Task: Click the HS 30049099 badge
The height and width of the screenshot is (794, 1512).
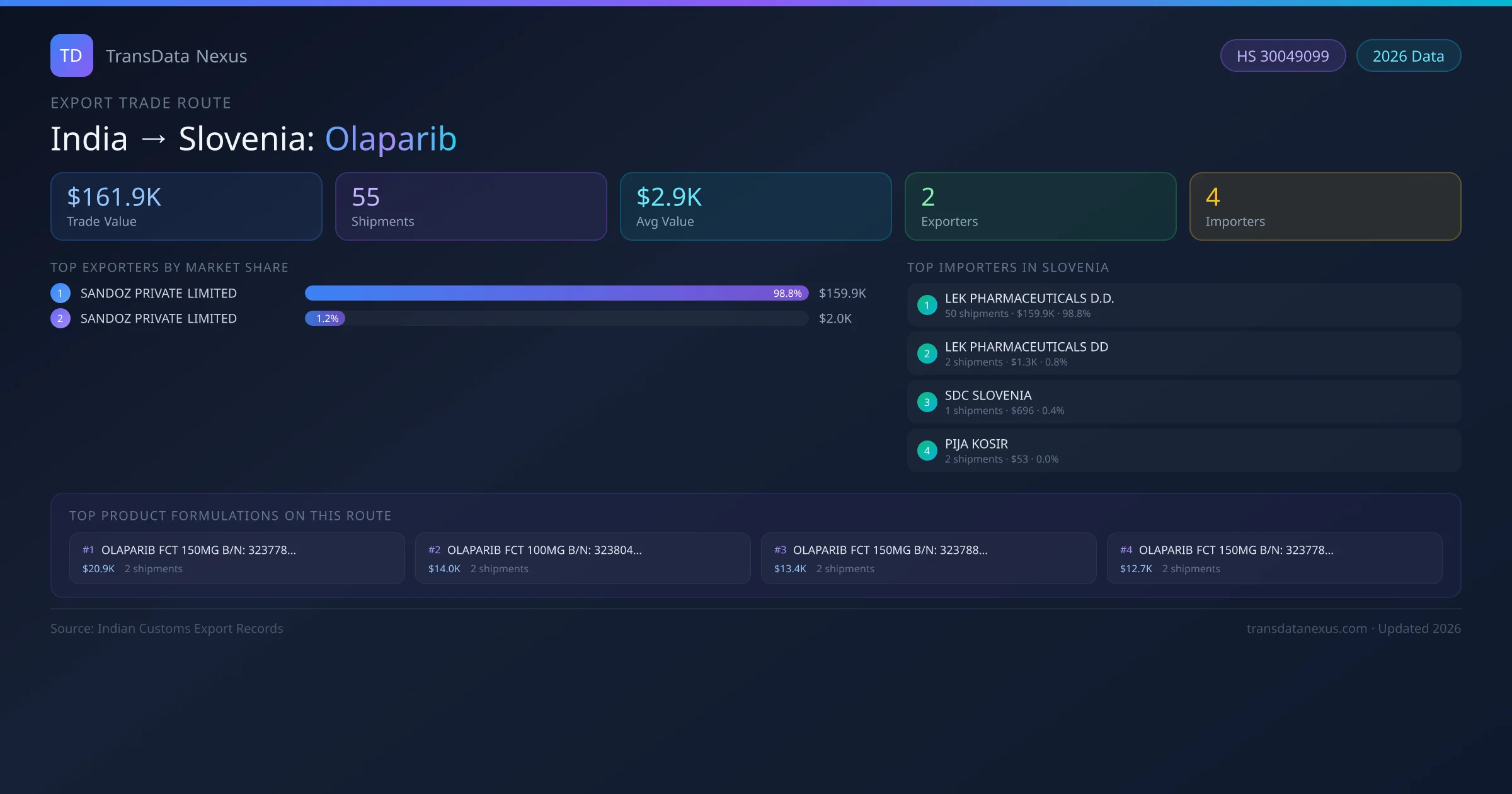Action: (x=1282, y=56)
